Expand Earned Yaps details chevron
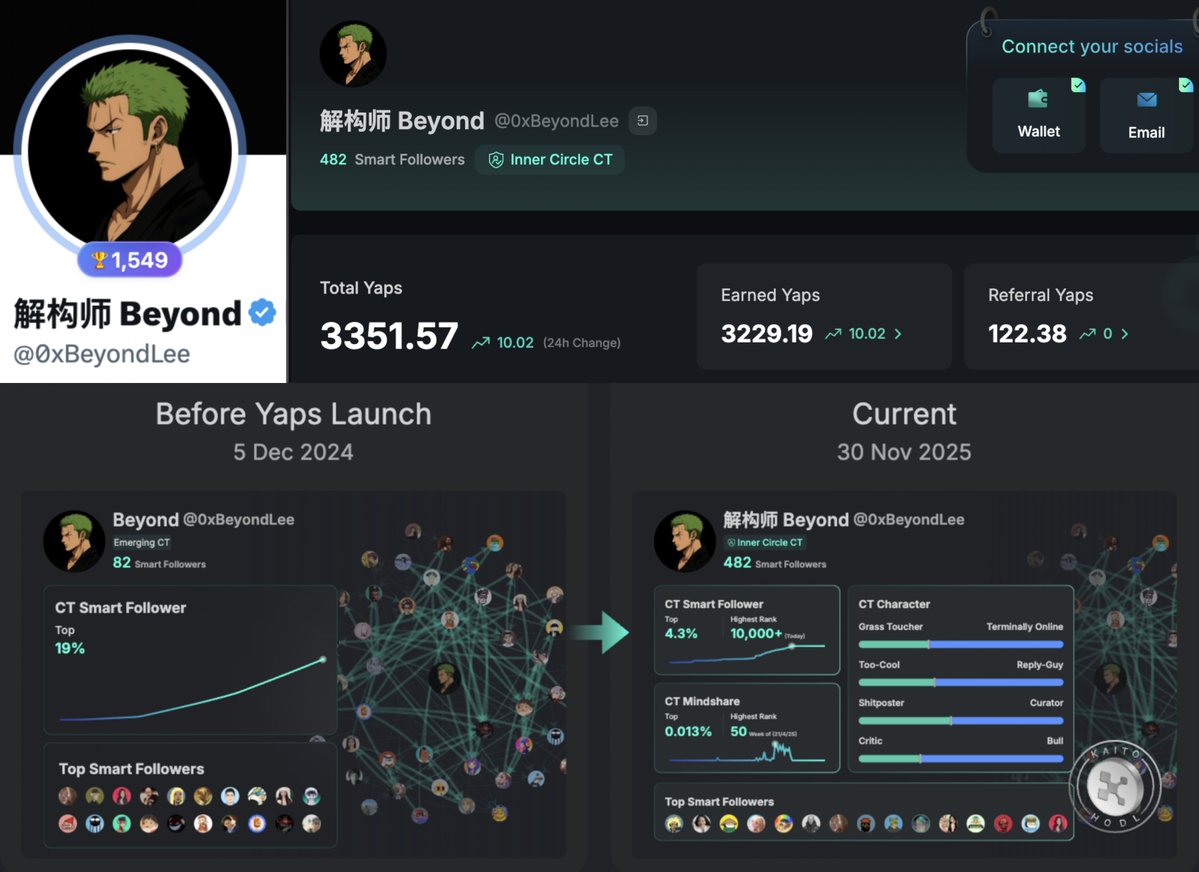 (898, 334)
